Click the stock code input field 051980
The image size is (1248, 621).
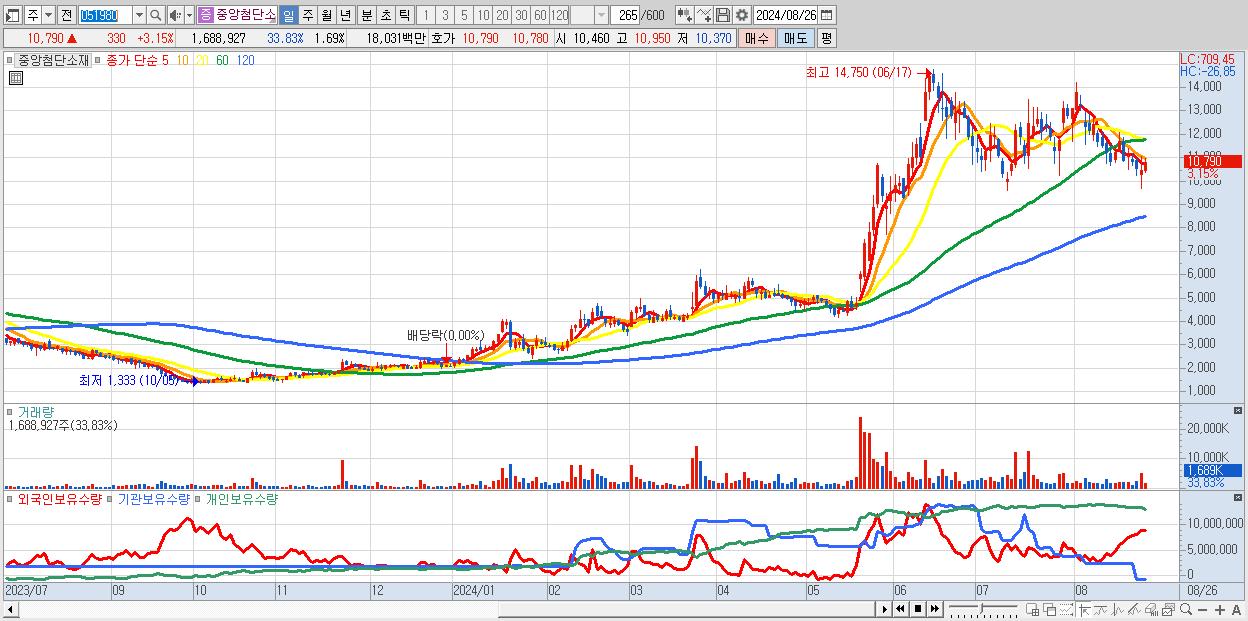(104, 15)
